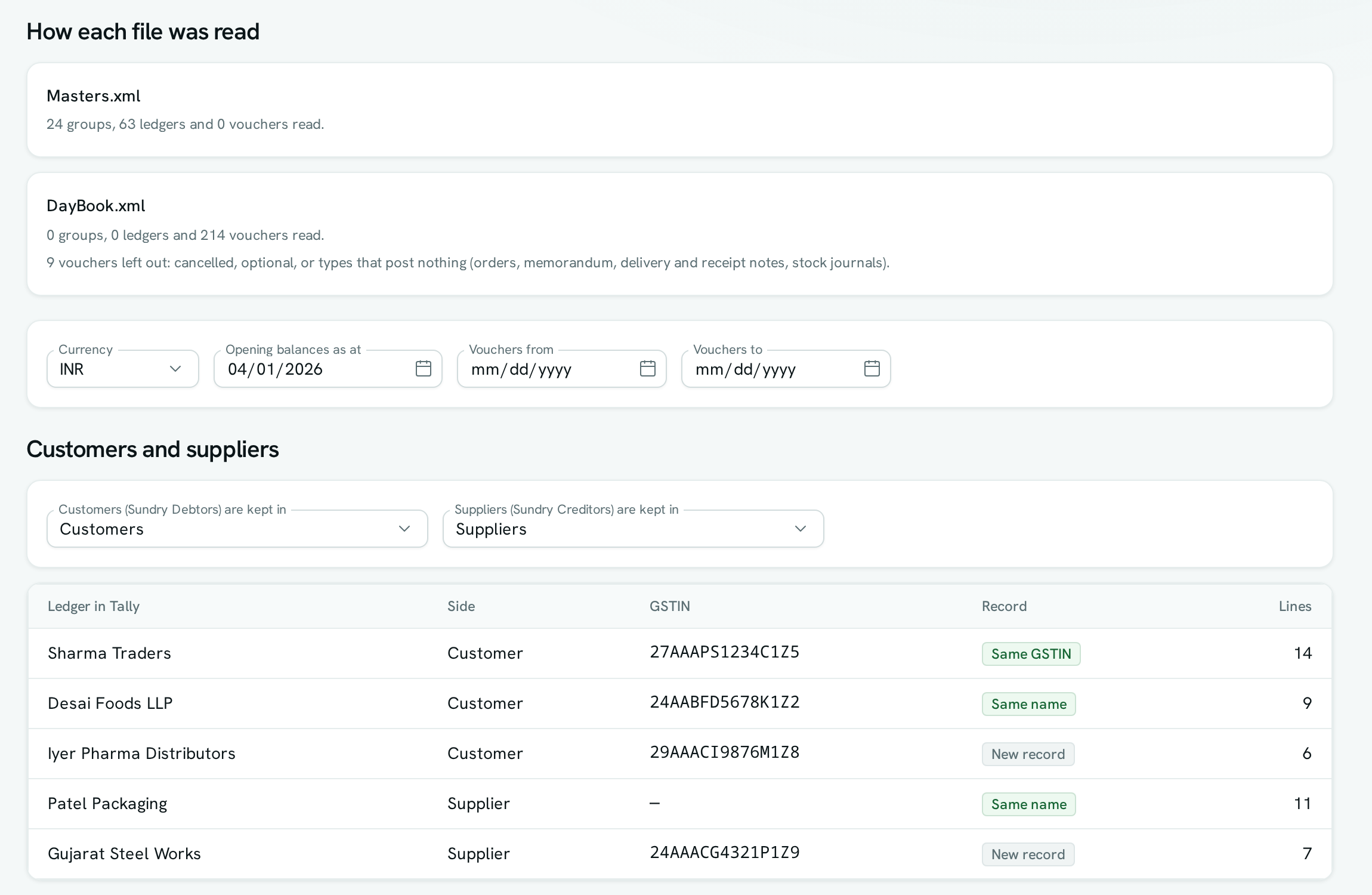Click GSTIN 29AAACI9876M1Z8
Screen dimensions: 1372x895
coord(725,752)
